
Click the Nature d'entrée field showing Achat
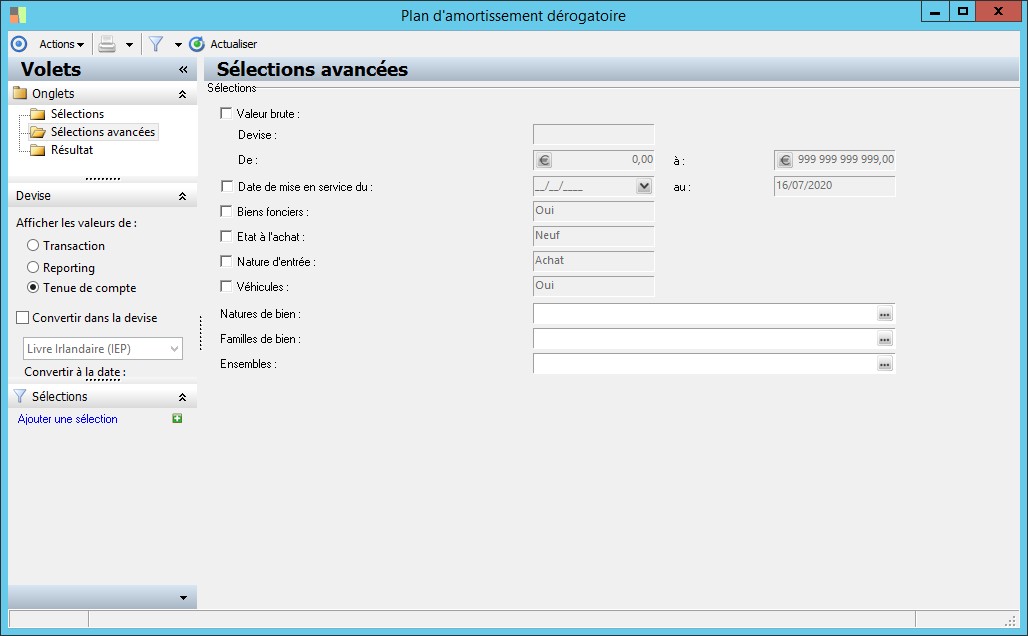click(593, 260)
